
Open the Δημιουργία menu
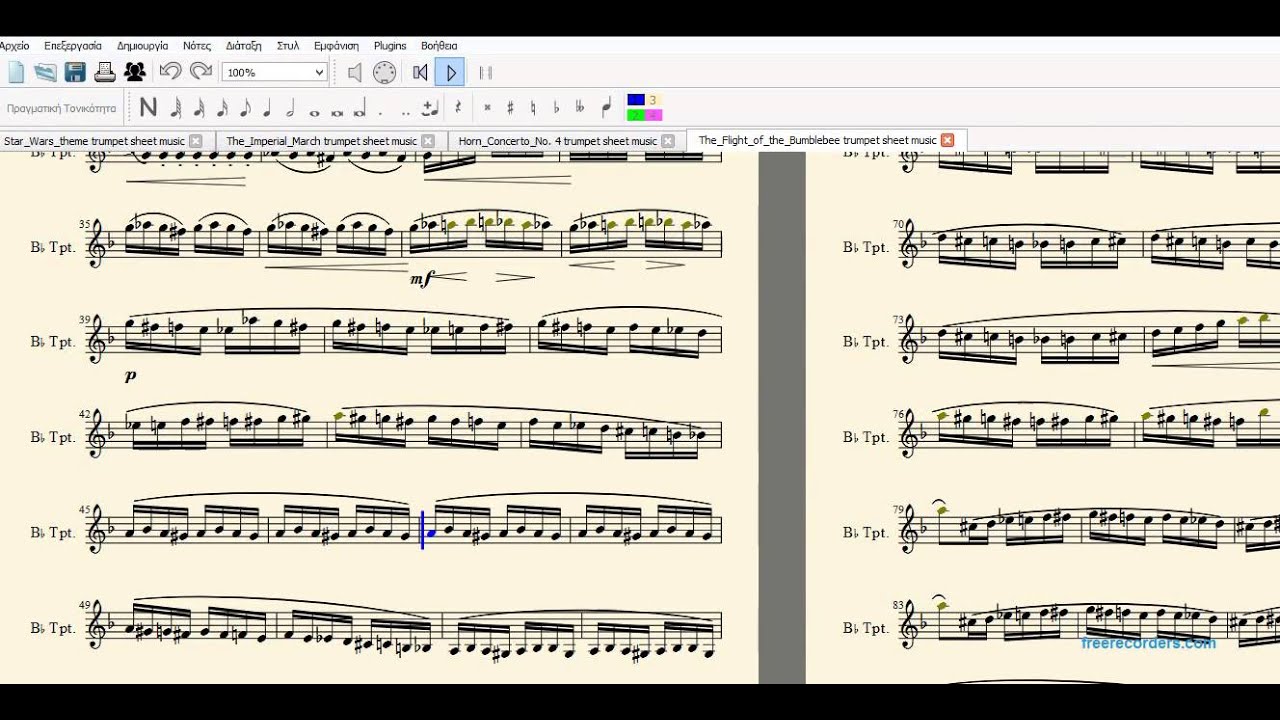coord(142,46)
